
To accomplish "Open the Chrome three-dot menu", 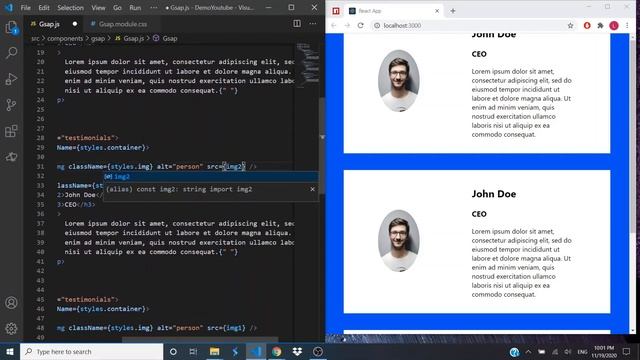I will (627, 25).
